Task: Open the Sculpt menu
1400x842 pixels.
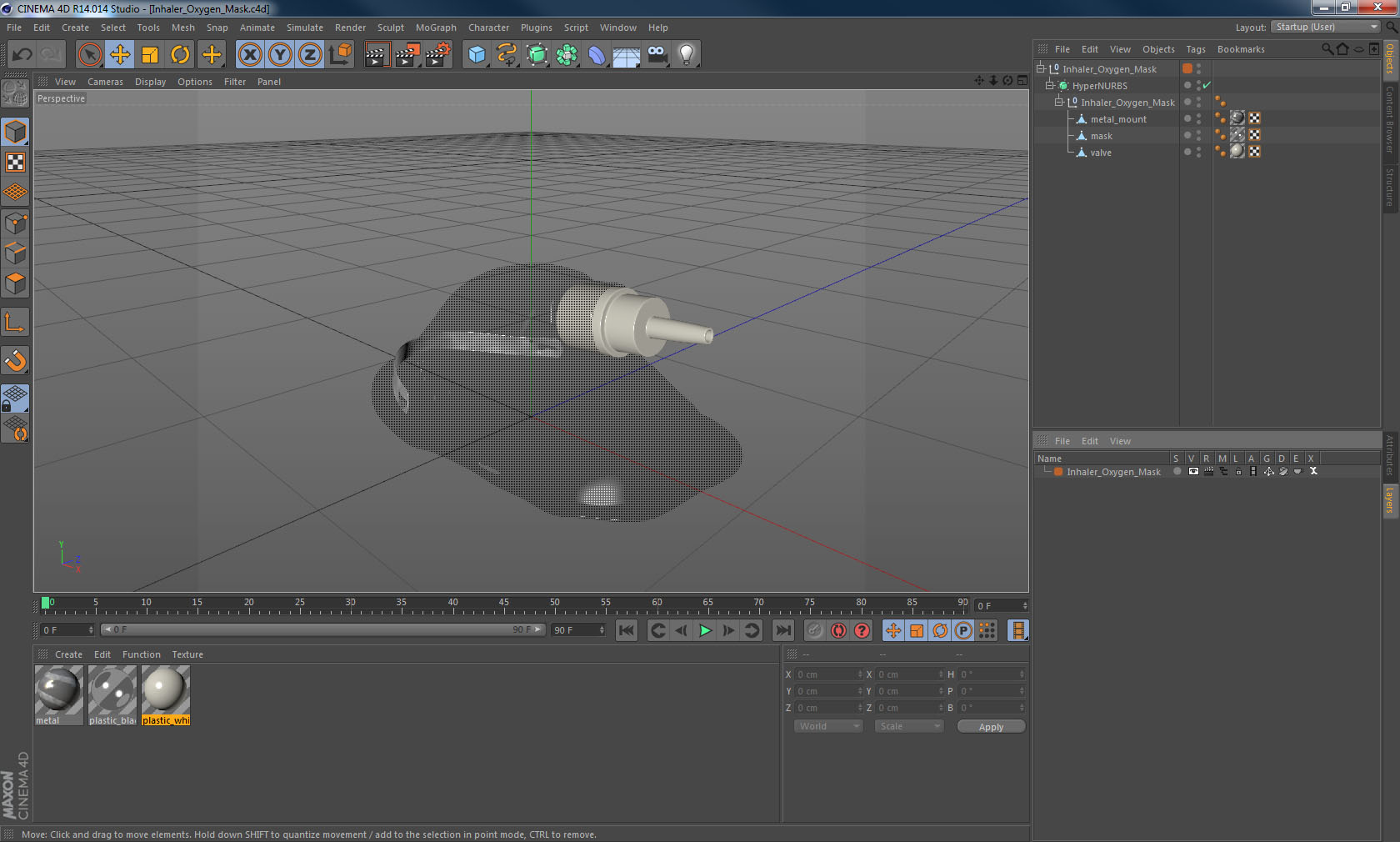Action: (390, 28)
